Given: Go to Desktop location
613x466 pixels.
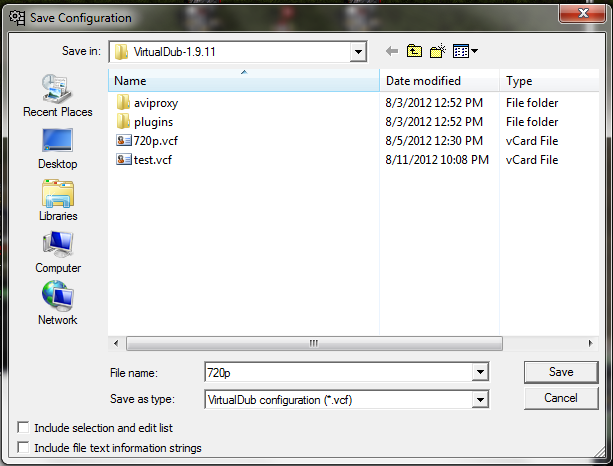Looking at the screenshot, I should (x=57, y=148).
